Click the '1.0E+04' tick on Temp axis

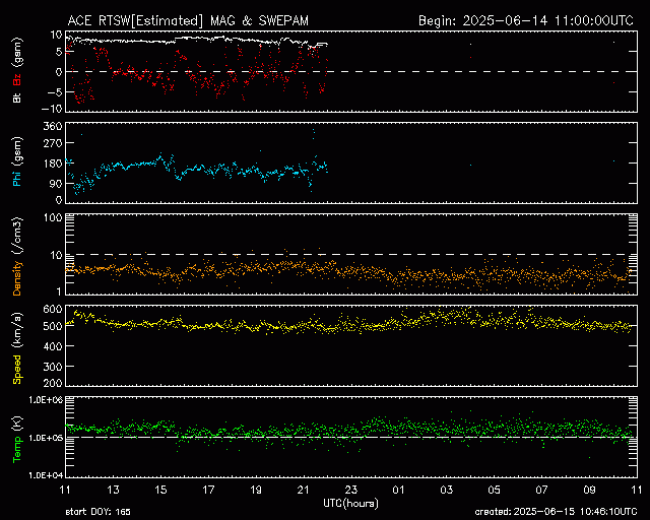click(46, 475)
